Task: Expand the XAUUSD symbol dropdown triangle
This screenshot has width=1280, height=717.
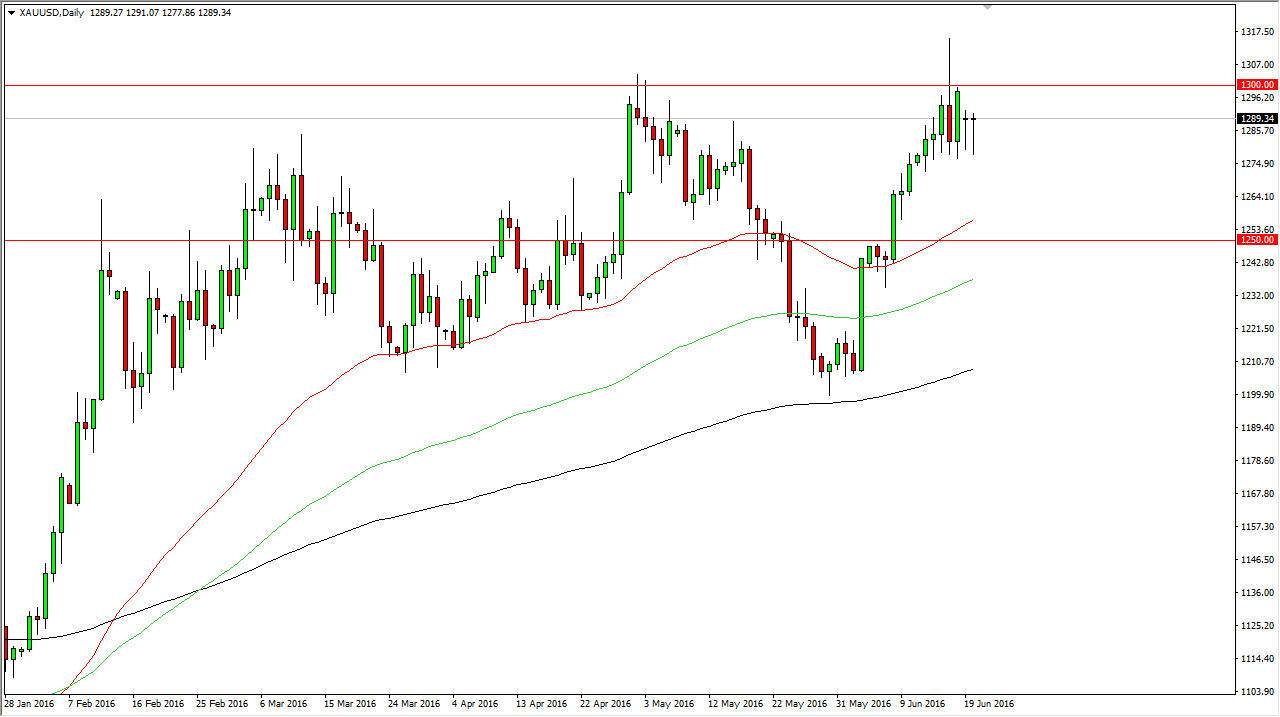Action: point(10,13)
